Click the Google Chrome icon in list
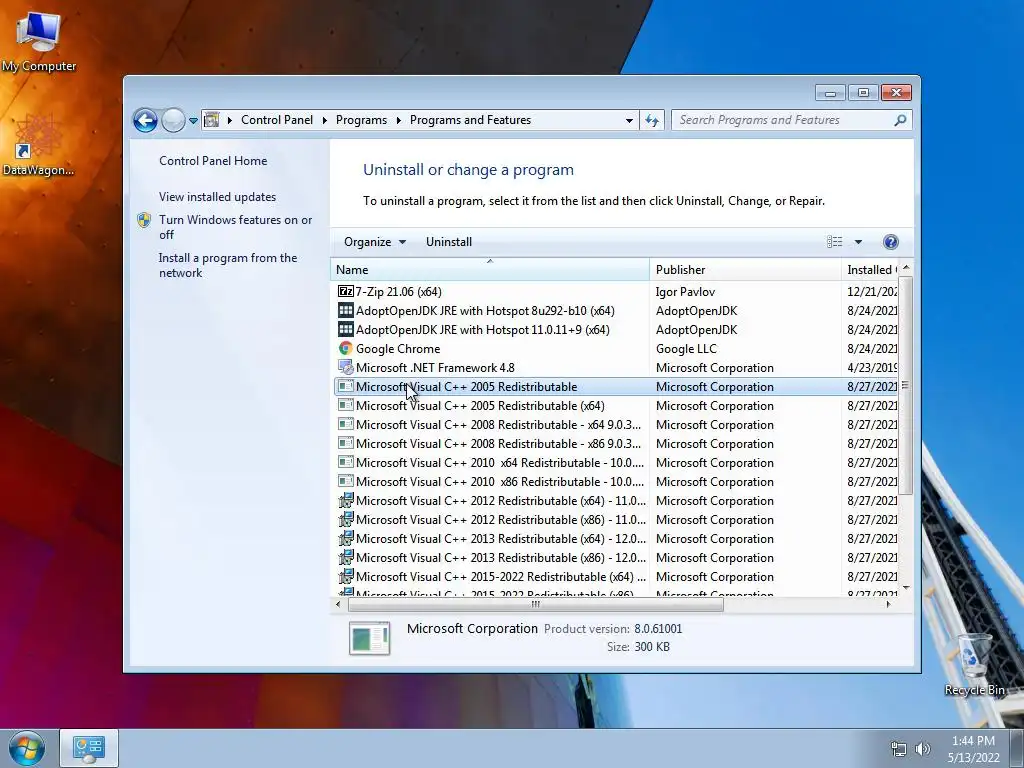Image resolution: width=1024 pixels, height=768 pixels. click(x=345, y=348)
